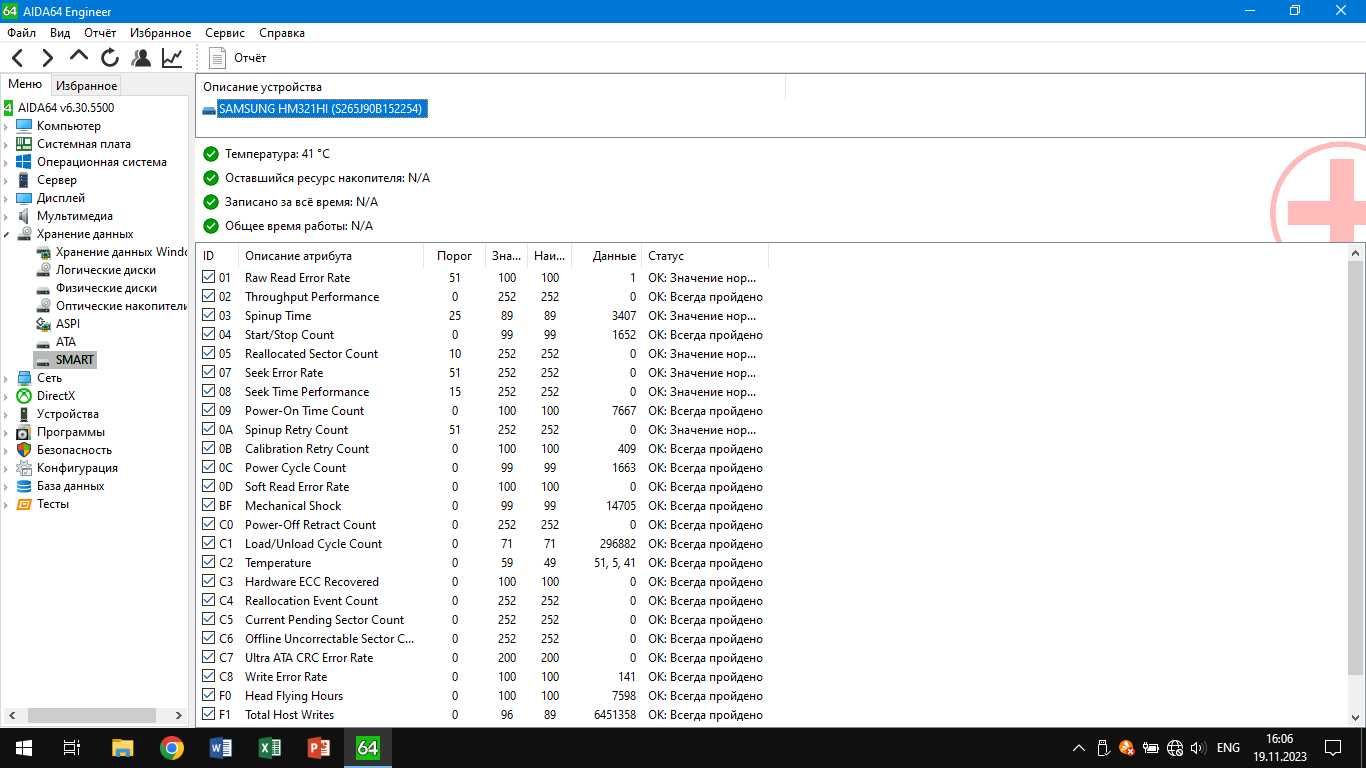This screenshot has height=768, width=1366.
Task: Open the ATA tree item
Action: (66, 342)
